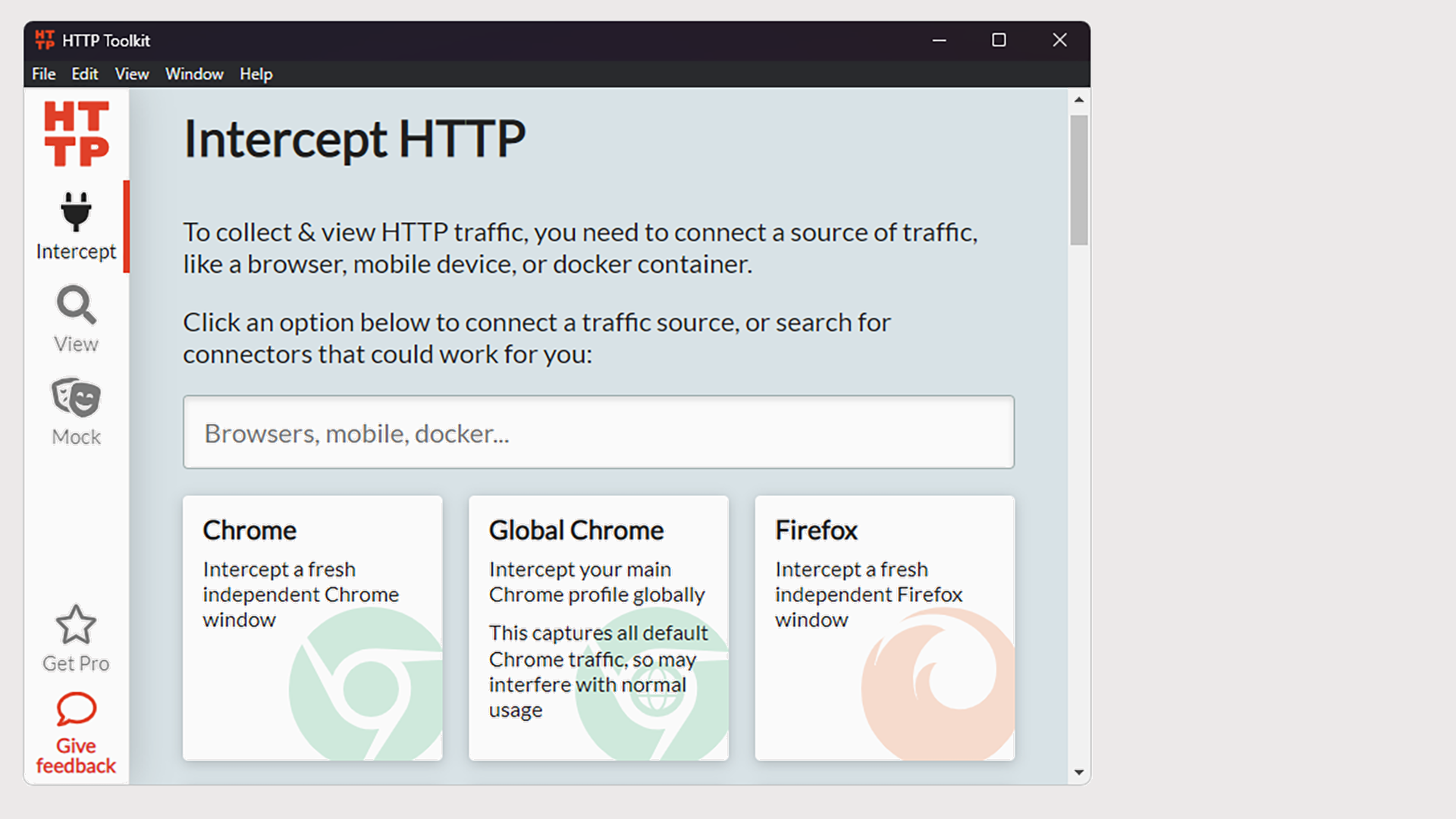Open the Mock masks page
This screenshot has height=819, width=1456.
coord(76,398)
